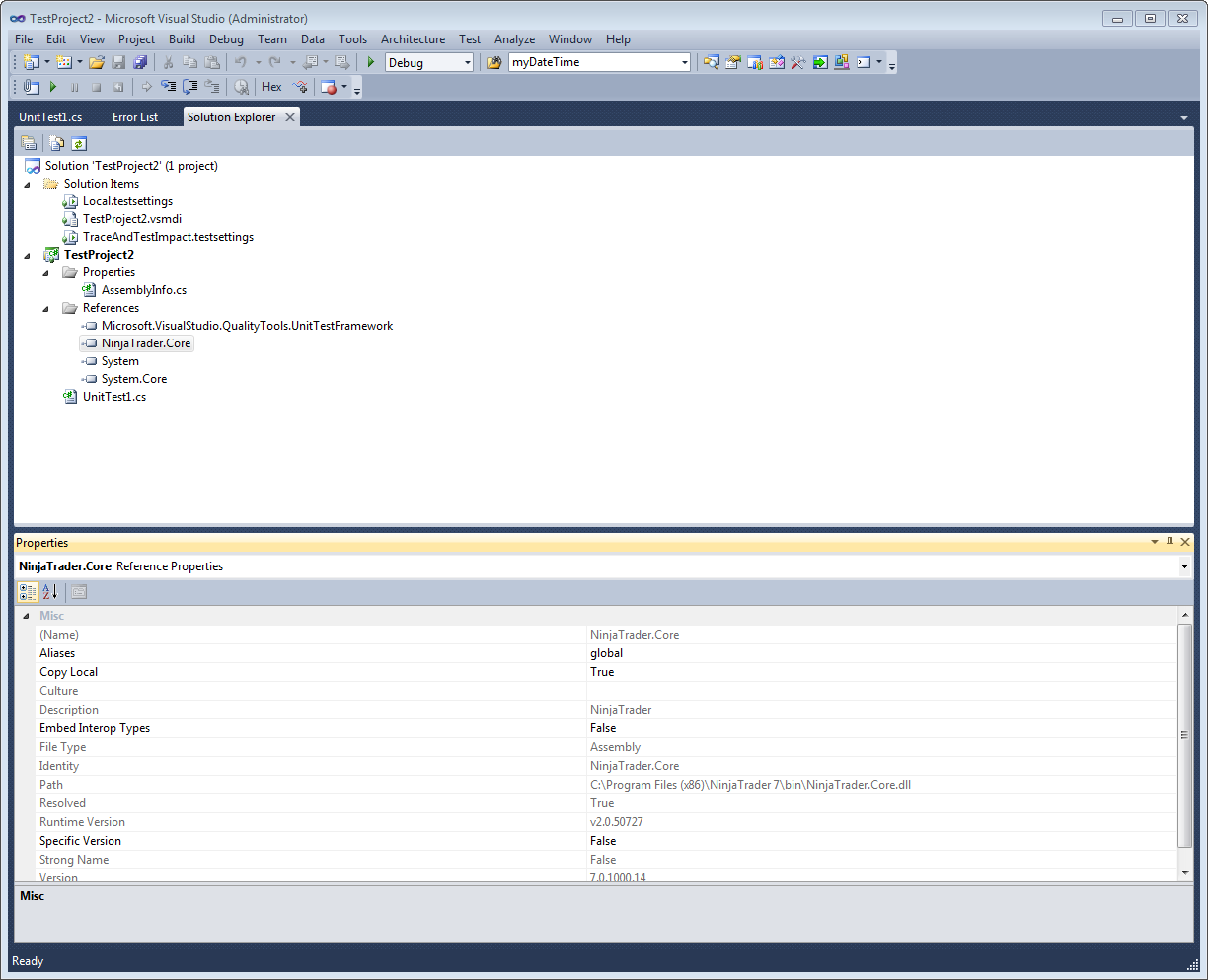Click Refresh icon in Solution Explorer
1208x980 pixels.
(x=79, y=143)
